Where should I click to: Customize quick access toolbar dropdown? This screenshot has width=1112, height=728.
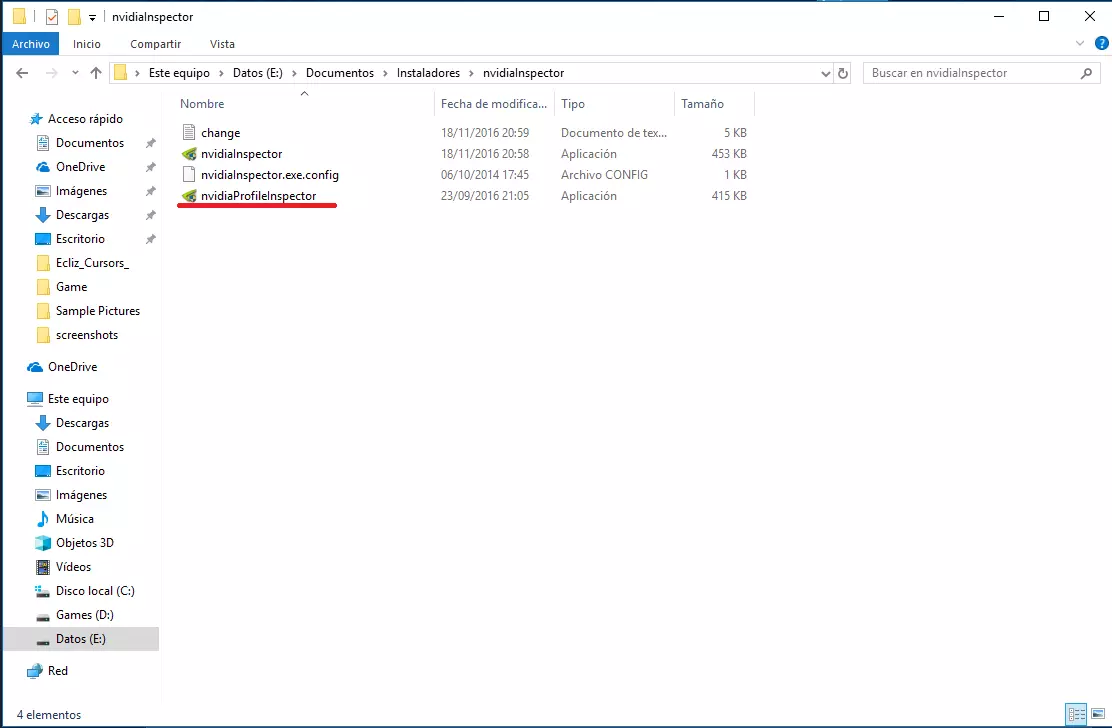(92, 17)
